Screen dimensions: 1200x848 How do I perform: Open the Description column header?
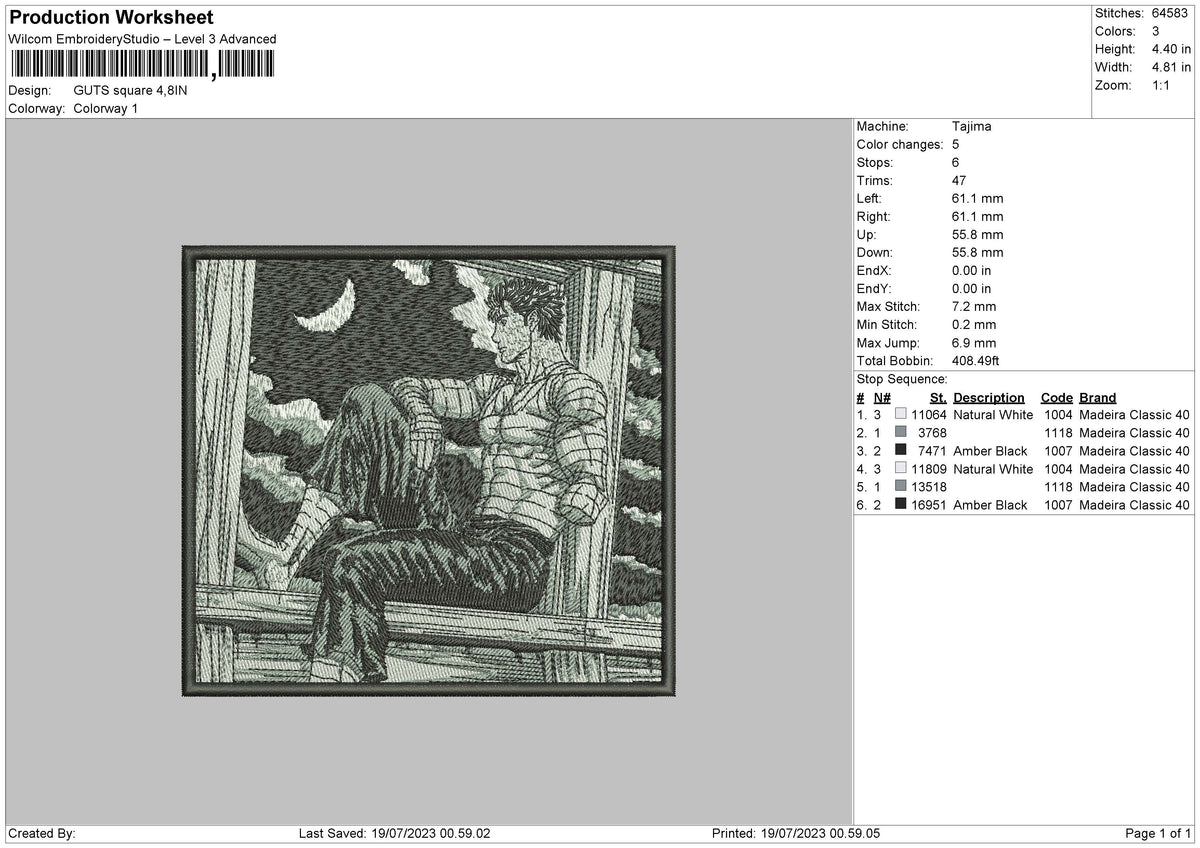pos(989,397)
